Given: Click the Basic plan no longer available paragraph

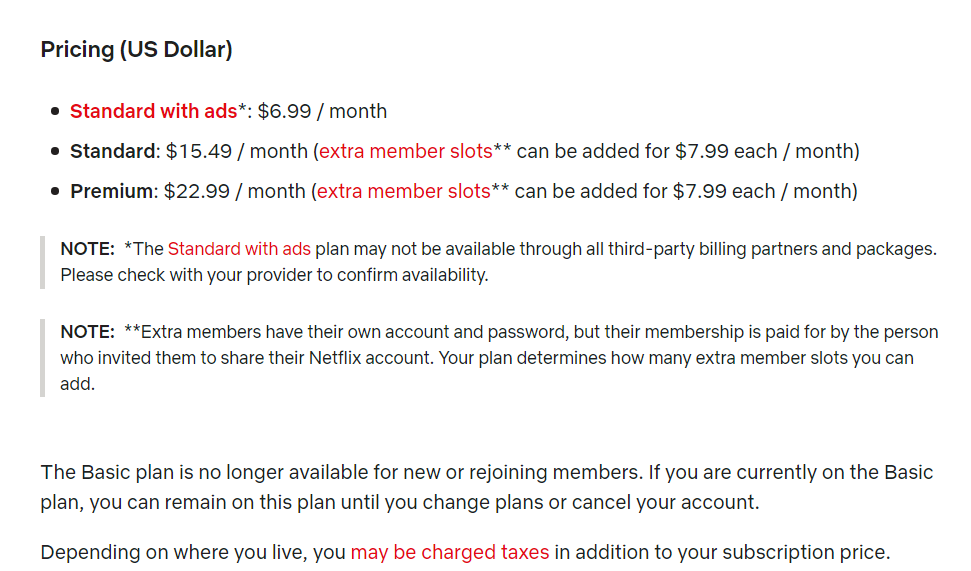Looking at the screenshot, I should click(486, 487).
